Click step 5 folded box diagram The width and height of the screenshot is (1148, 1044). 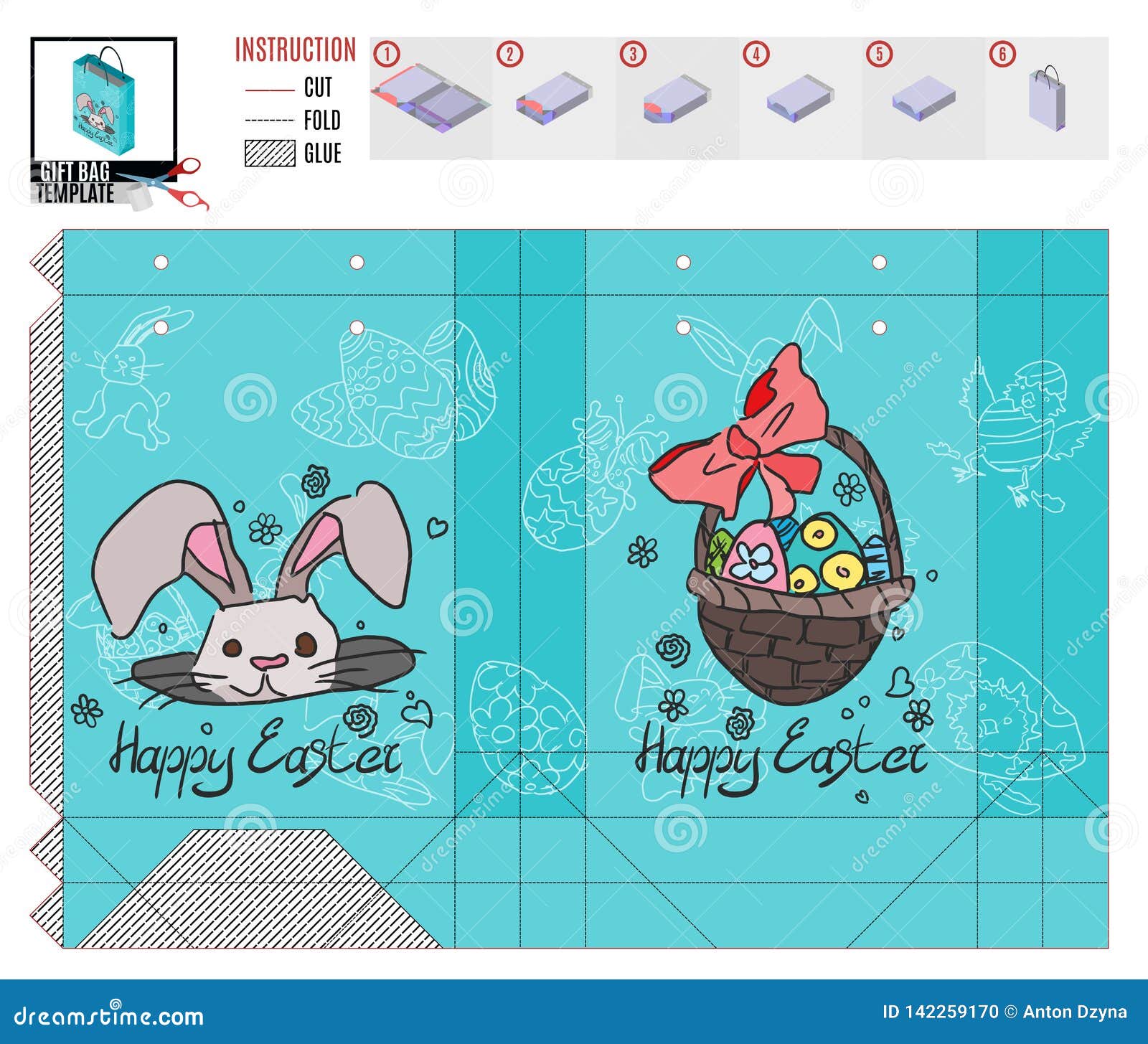pos(922,97)
